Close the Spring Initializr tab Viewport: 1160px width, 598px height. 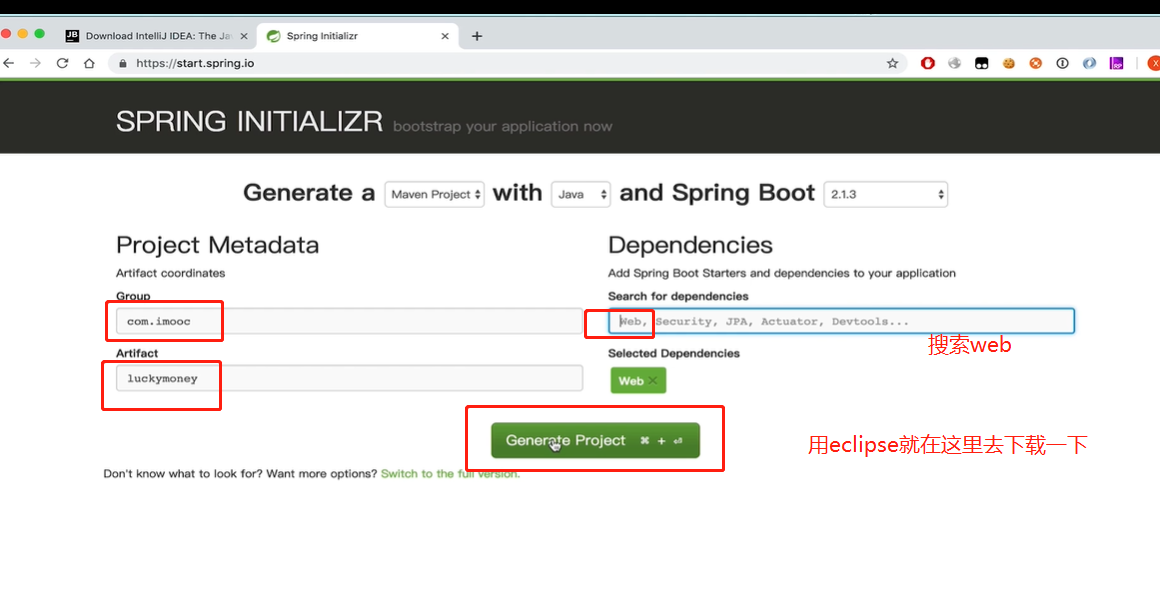[445, 36]
